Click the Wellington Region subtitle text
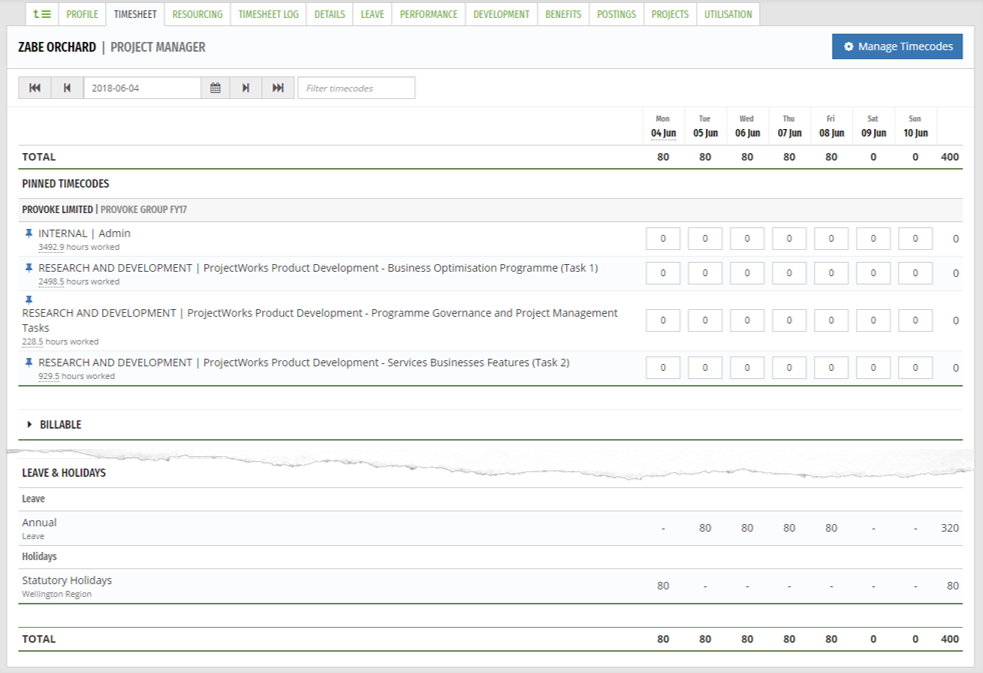 click(56, 594)
